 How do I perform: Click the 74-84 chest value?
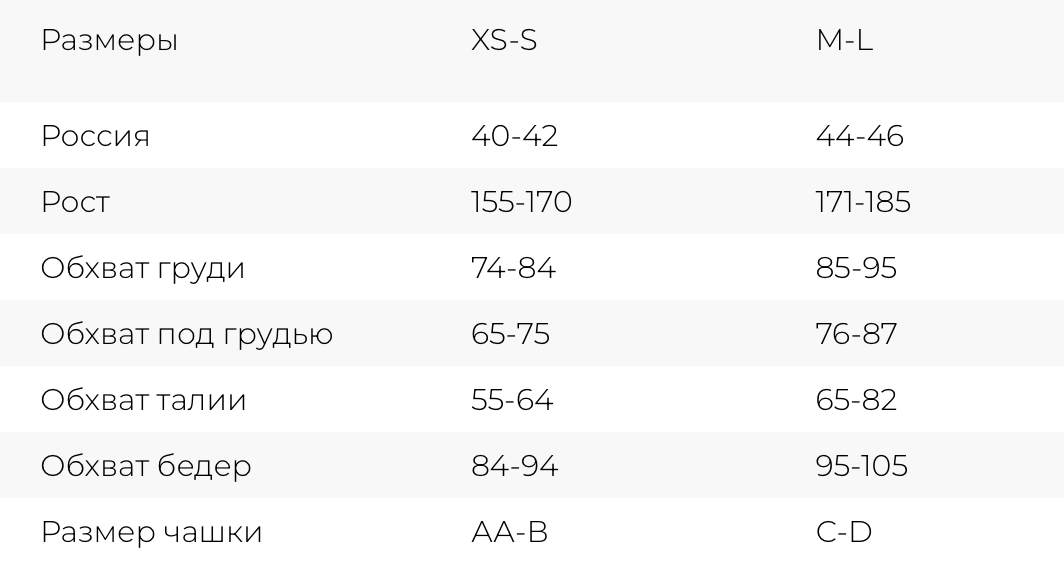[513, 268]
